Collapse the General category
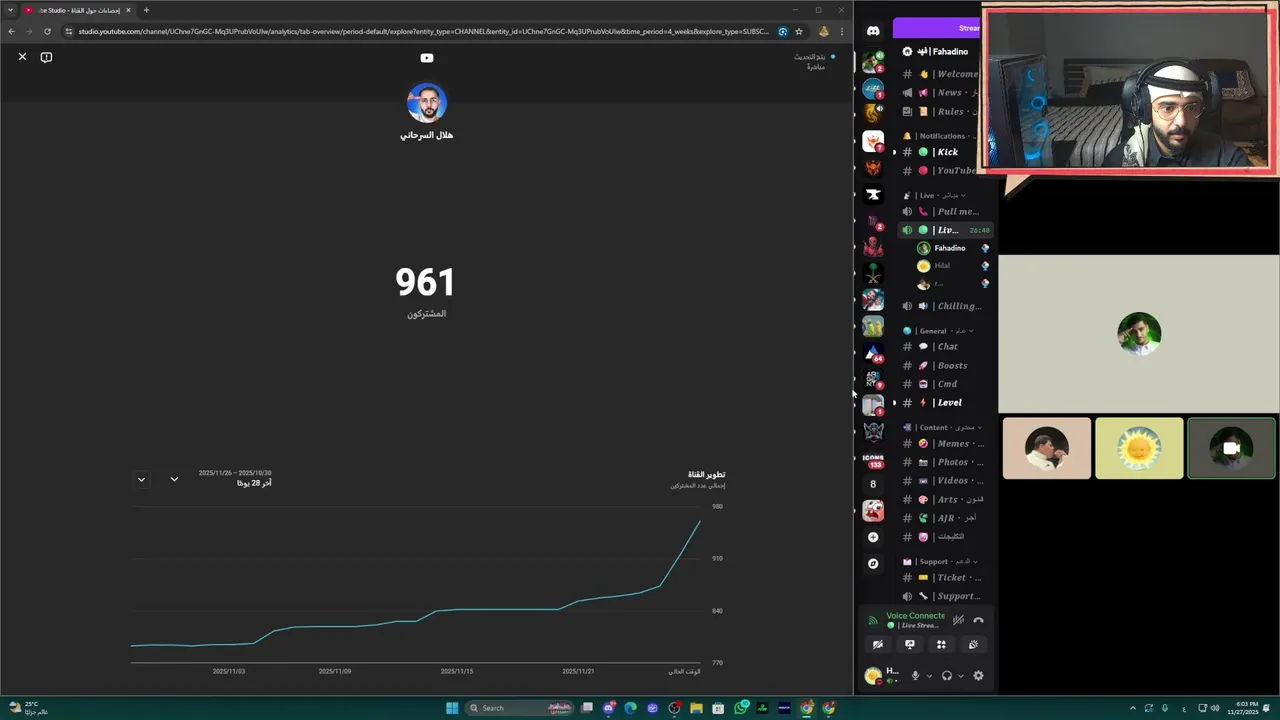 click(x=940, y=331)
